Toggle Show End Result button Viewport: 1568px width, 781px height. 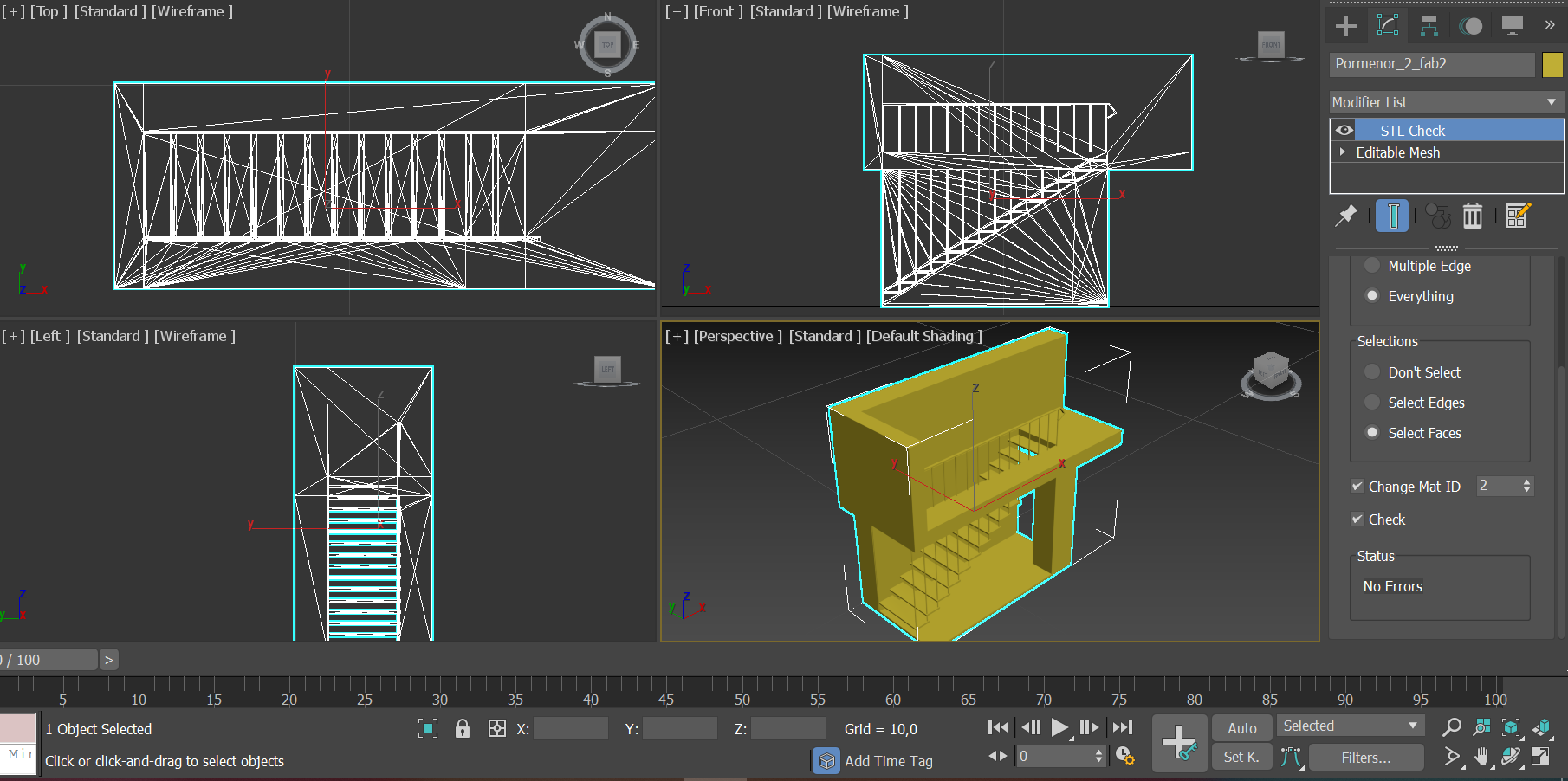click(x=1392, y=216)
